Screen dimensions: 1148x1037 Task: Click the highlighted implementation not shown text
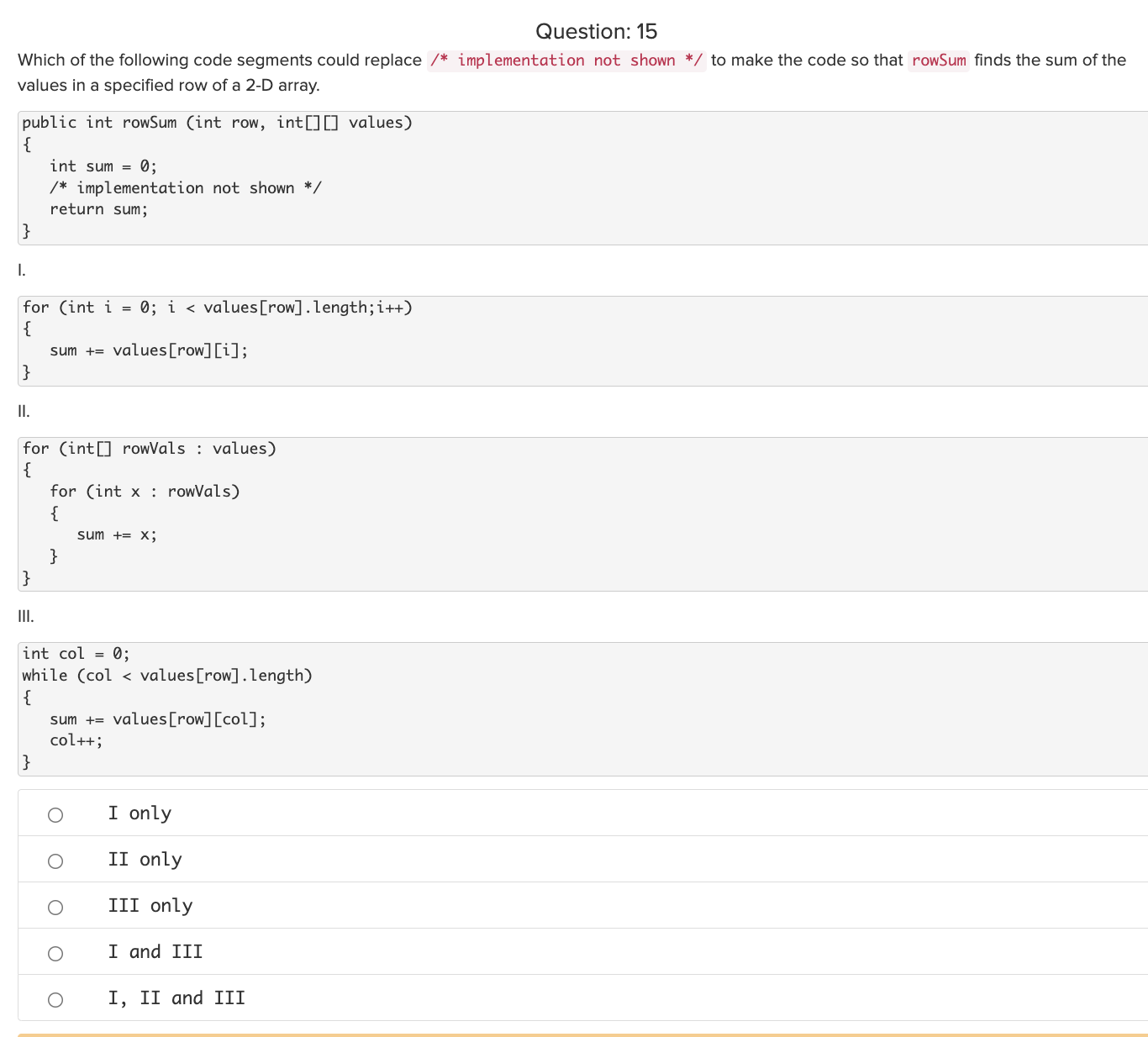click(x=565, y=60)
